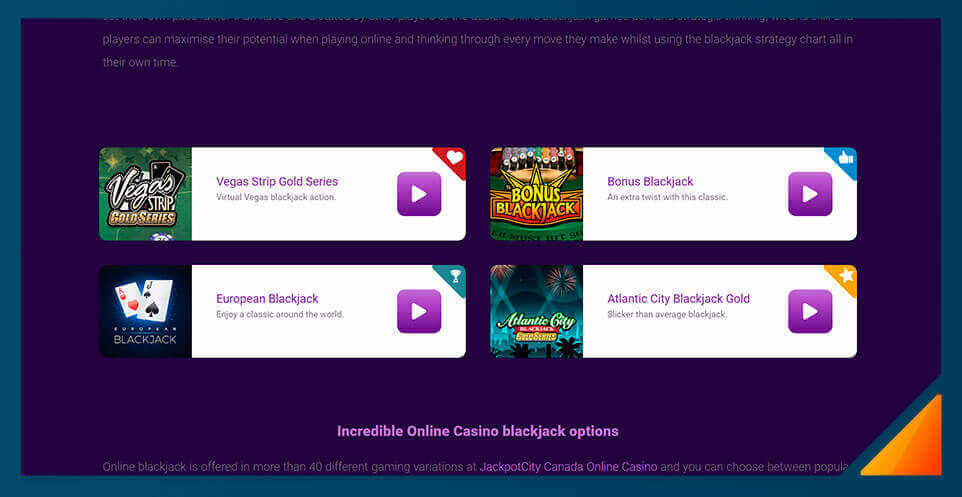
Task: Launch European Blackjack with play button
Action: point(419,311)
